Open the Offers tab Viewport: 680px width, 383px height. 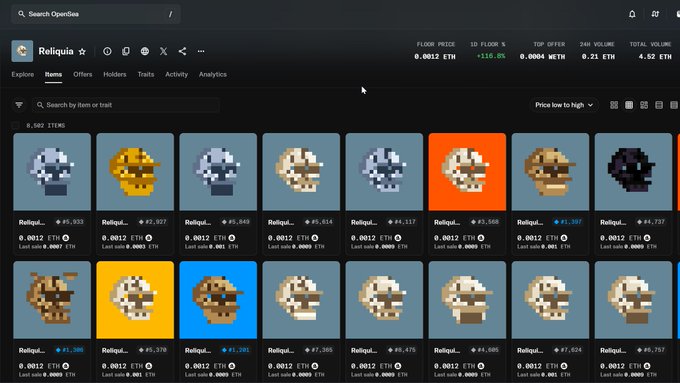[x=82, y=74]
